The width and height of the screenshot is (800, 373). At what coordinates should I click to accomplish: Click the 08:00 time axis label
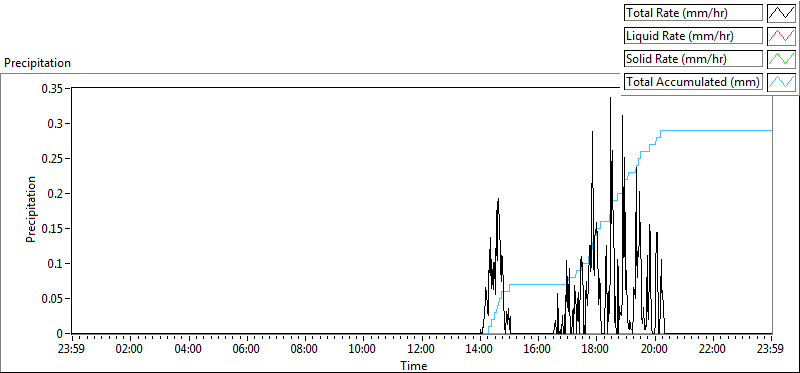pyautogui.click(x=306, y=349)
